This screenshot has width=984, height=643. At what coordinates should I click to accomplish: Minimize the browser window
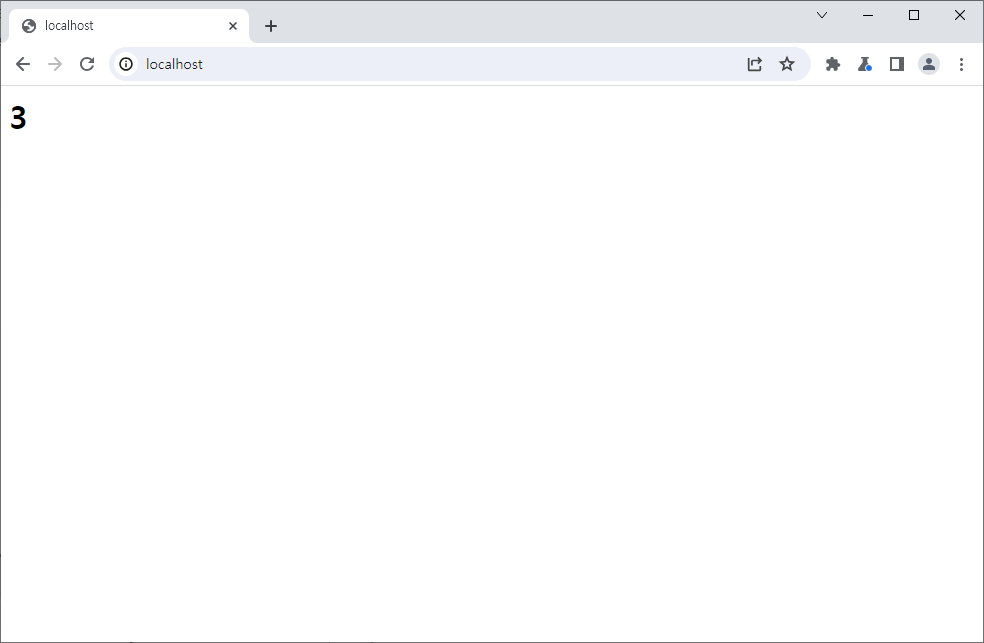868,15
